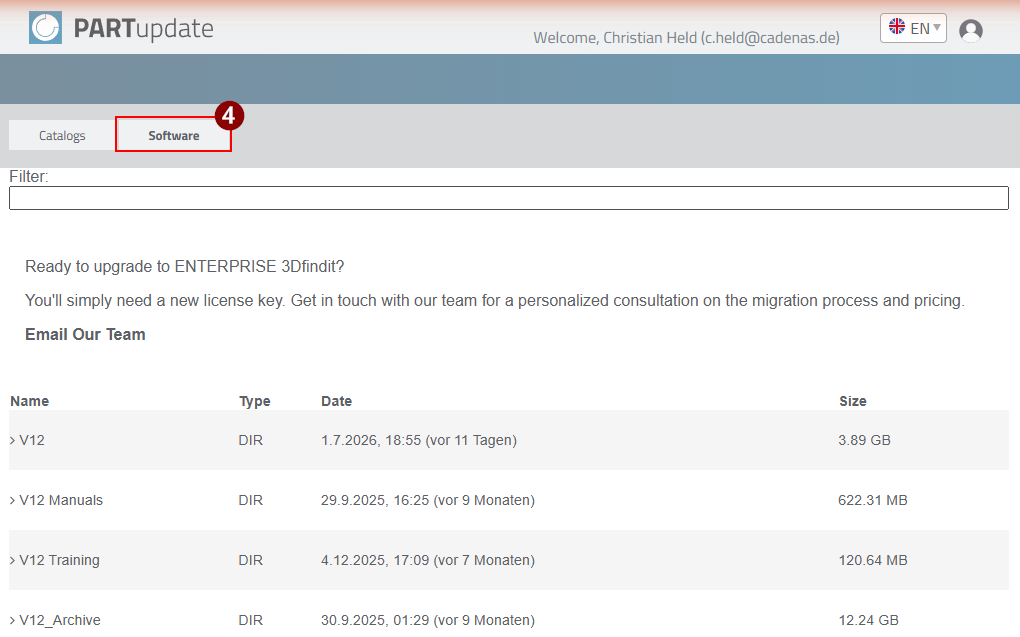
Task: Click the DIR type in V12 Manuals row
Action: (250, 500)
